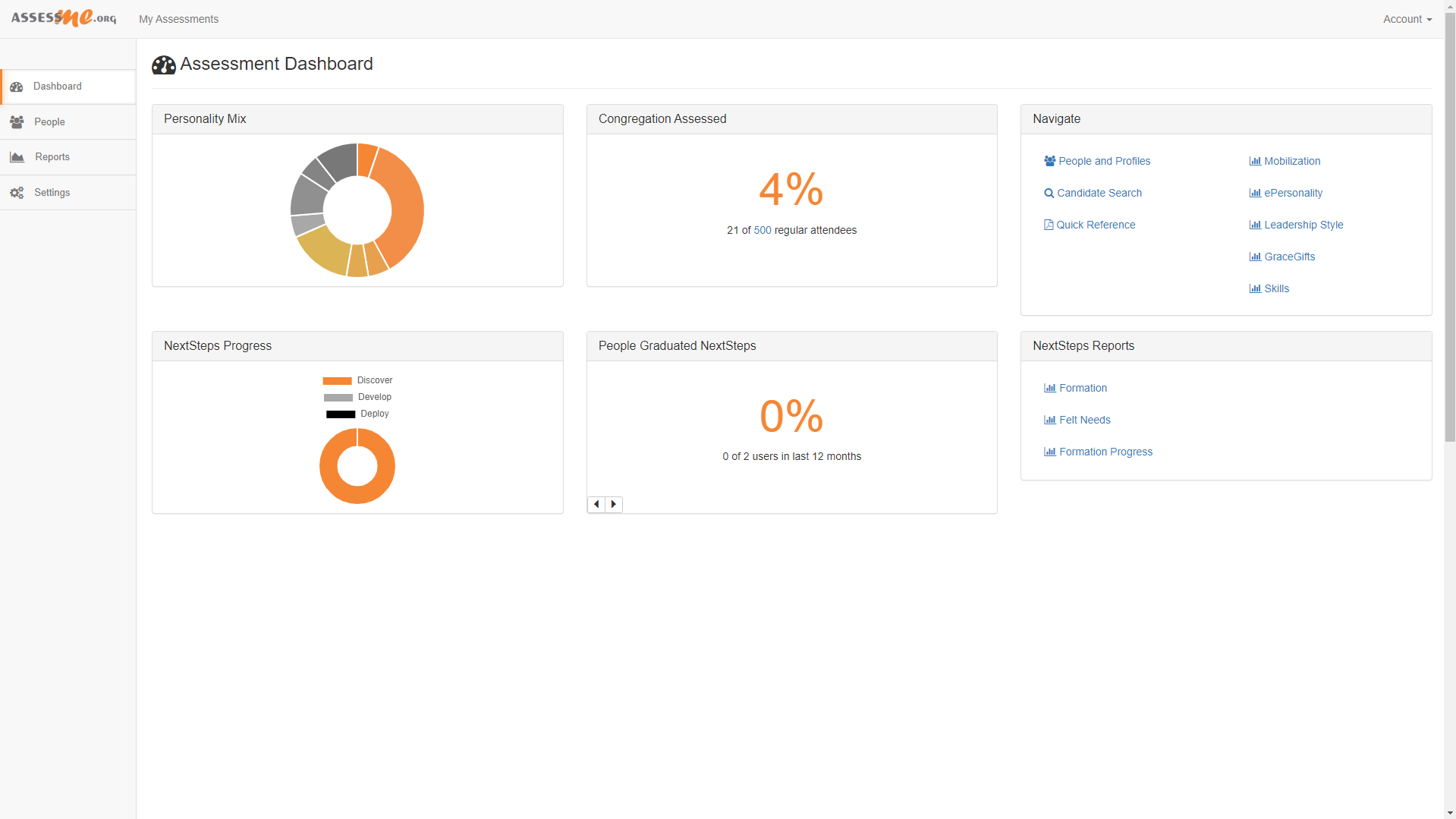Open the GraceGifts link
The width and height of the screenshot is (1456, 819).
click(x=1289, y=257)
